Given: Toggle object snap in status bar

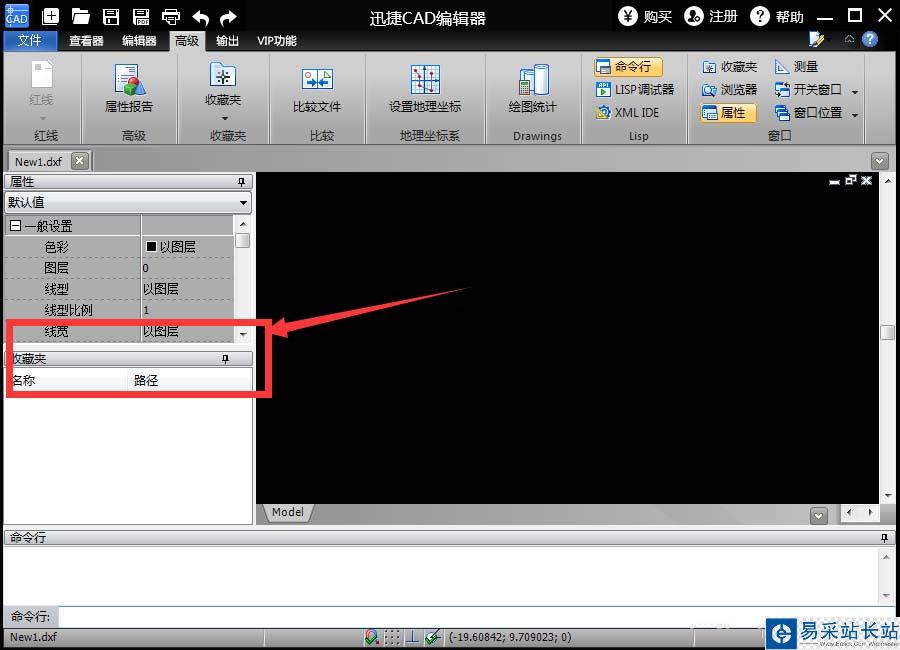Looking at the screenshot, I should tap(371, 637).
